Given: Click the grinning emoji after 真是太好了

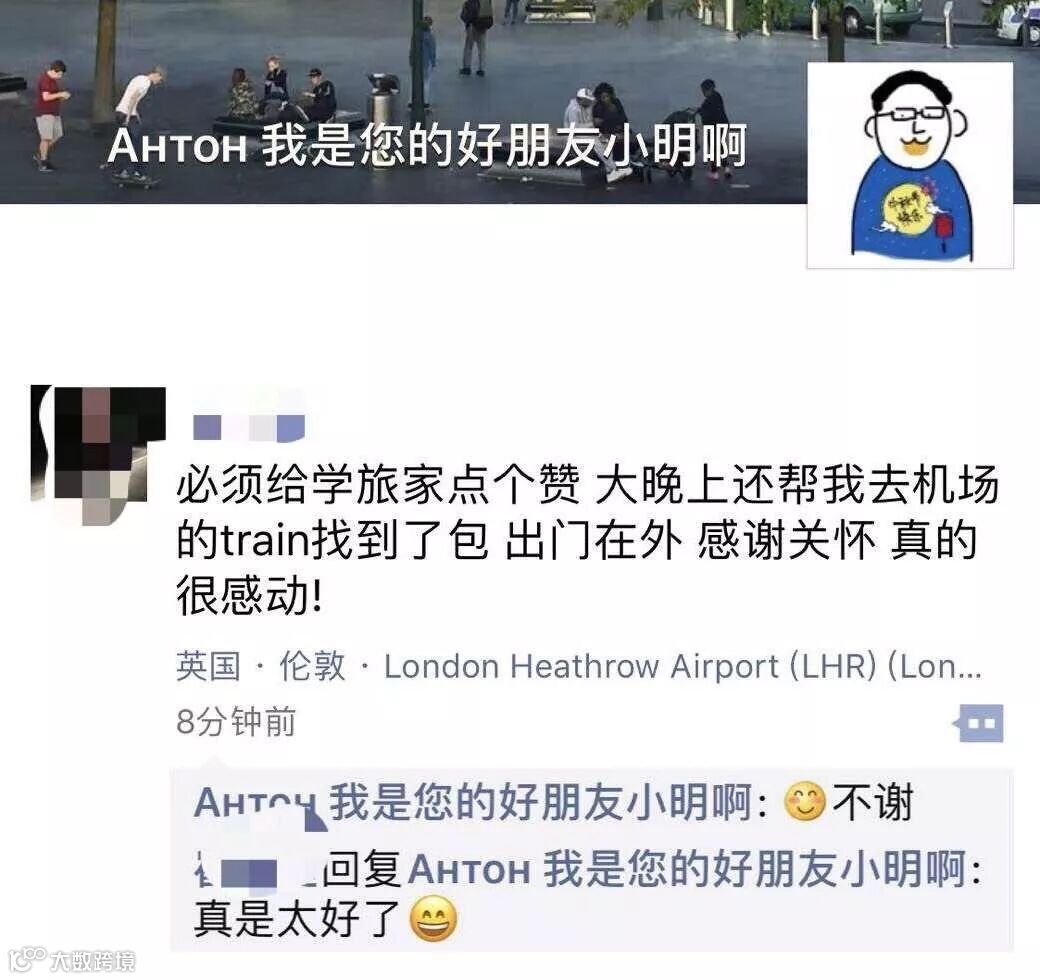Looking at the screenshot, I should pos(433,919).
